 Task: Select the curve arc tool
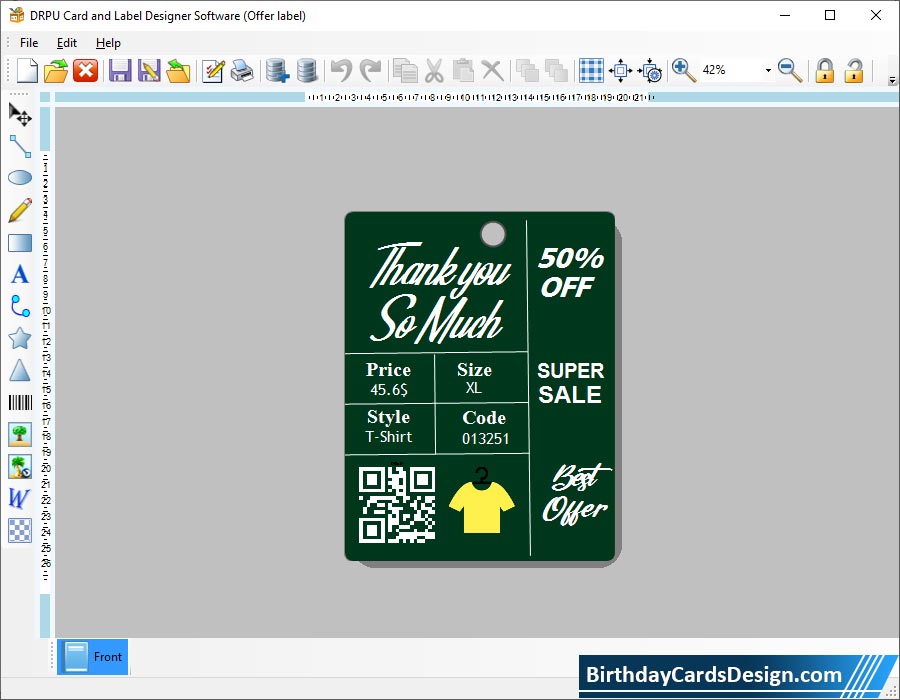point(20,306)
